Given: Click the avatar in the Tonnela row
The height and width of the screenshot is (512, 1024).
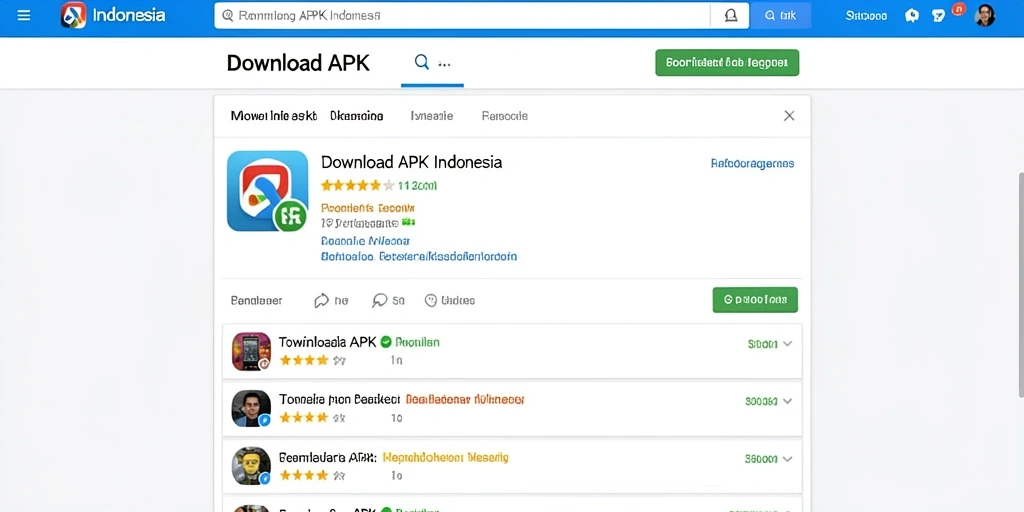Looking at the screenshot, I should click(251, 409).
